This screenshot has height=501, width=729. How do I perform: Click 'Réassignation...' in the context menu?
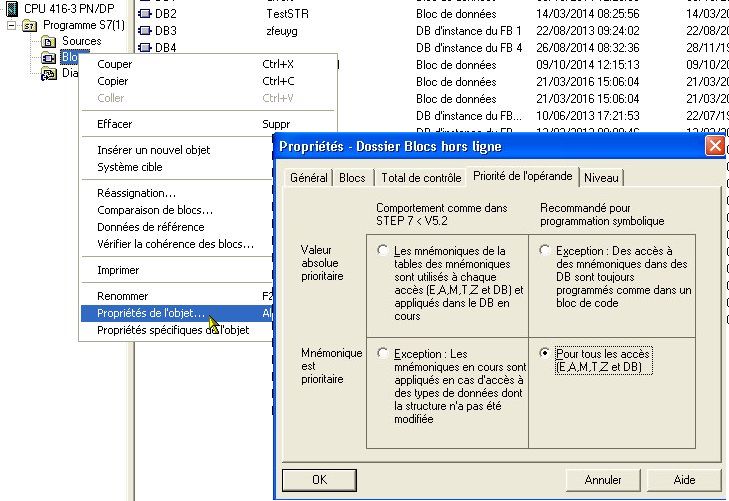point(137,193)
